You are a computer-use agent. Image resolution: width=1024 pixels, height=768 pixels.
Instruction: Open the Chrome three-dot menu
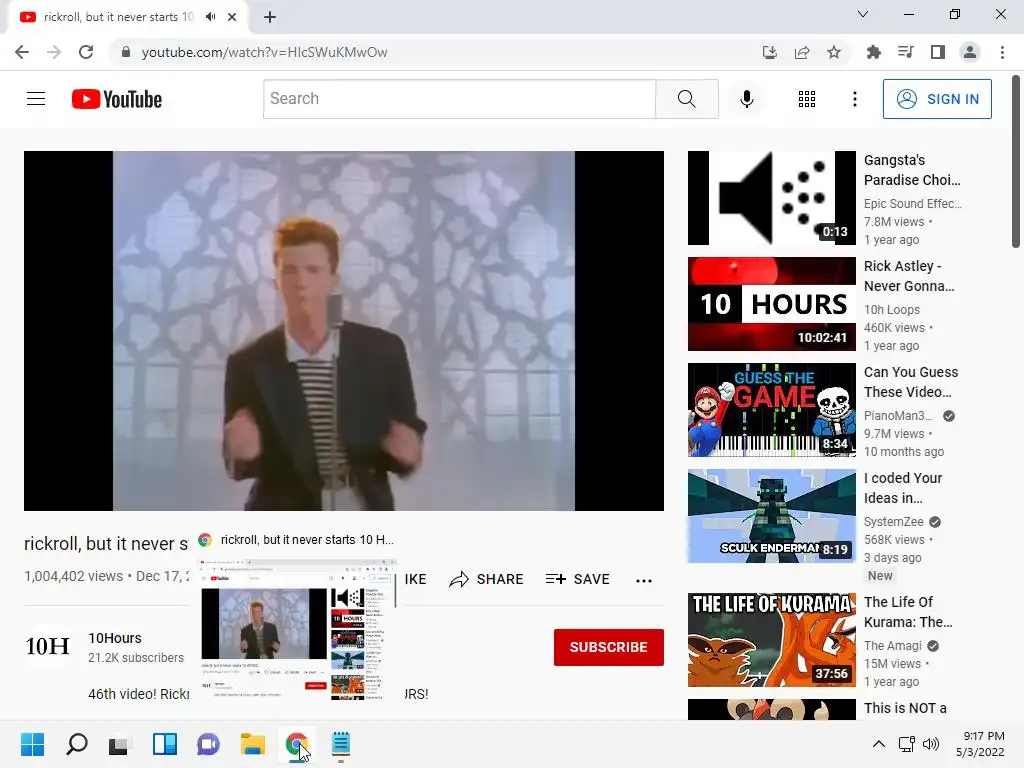pos(1002,52)
